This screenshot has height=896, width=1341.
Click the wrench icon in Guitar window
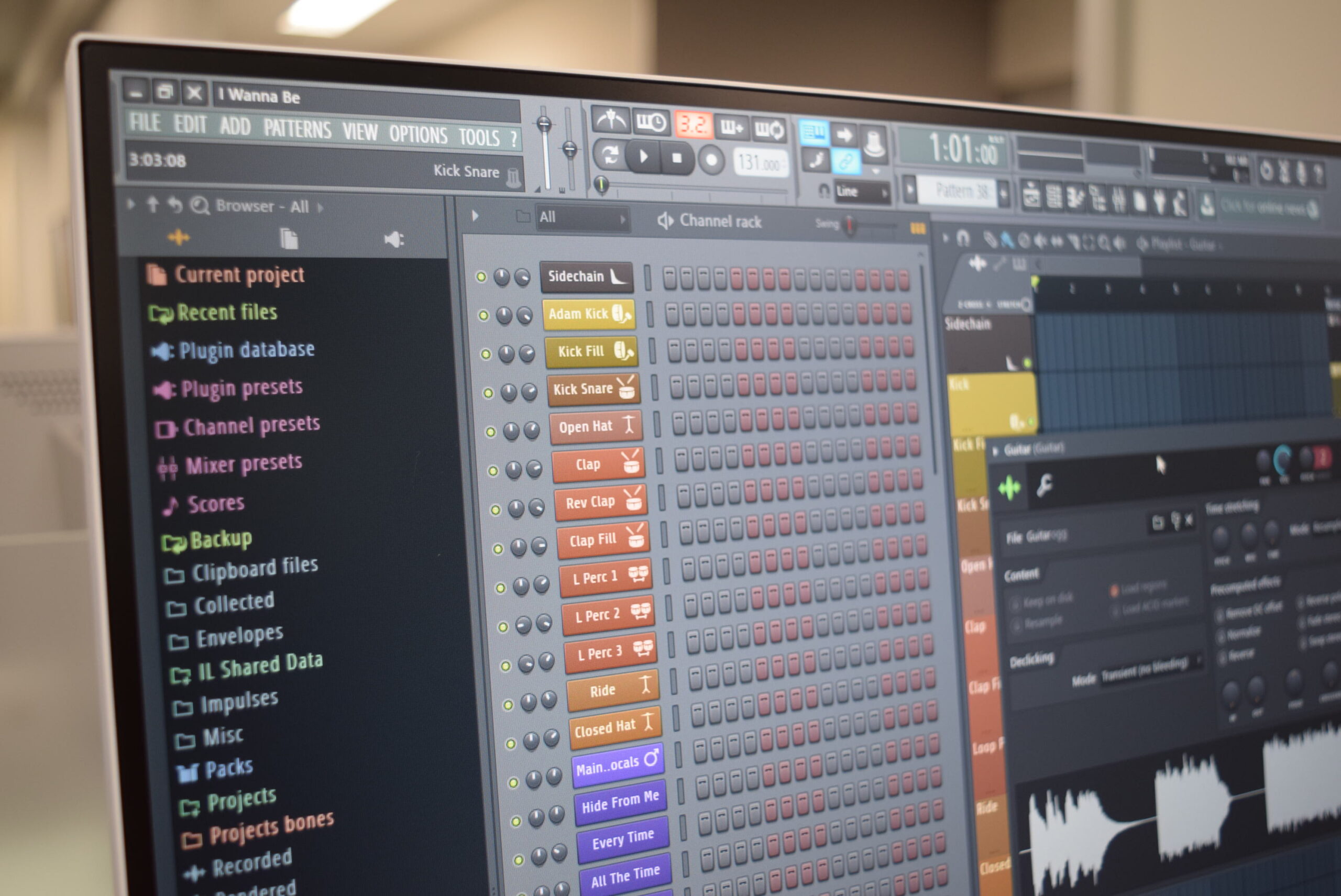click(1045, 486)
